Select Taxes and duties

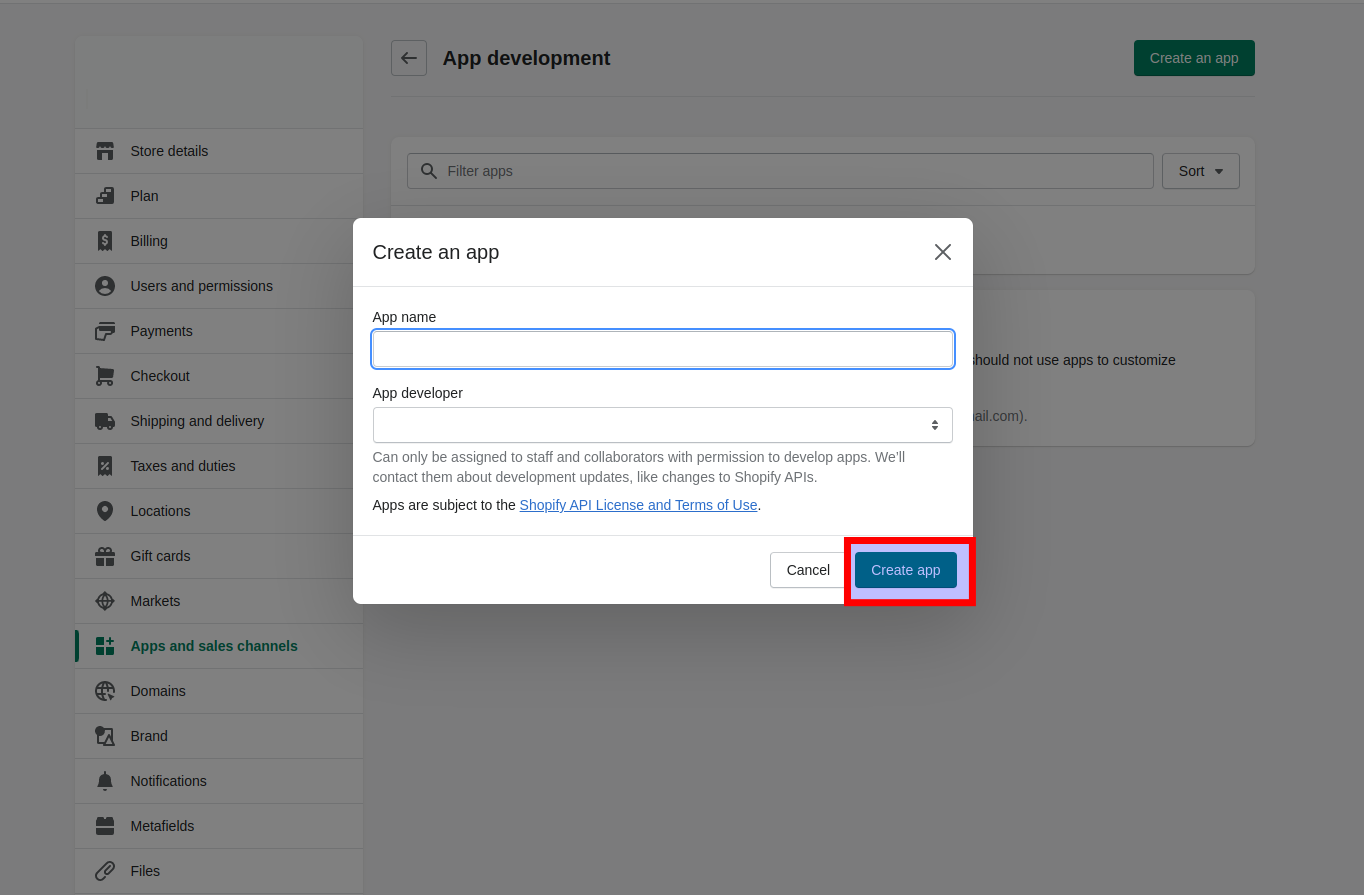tap(219, 466)
